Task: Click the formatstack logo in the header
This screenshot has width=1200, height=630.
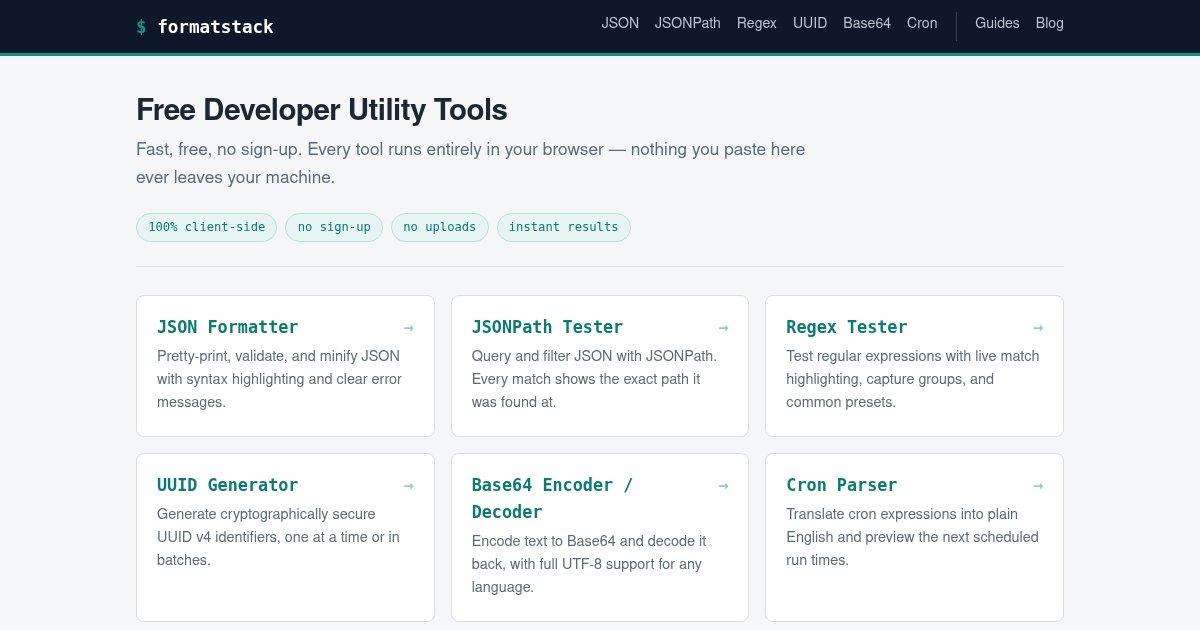Action: click(205, 27)
